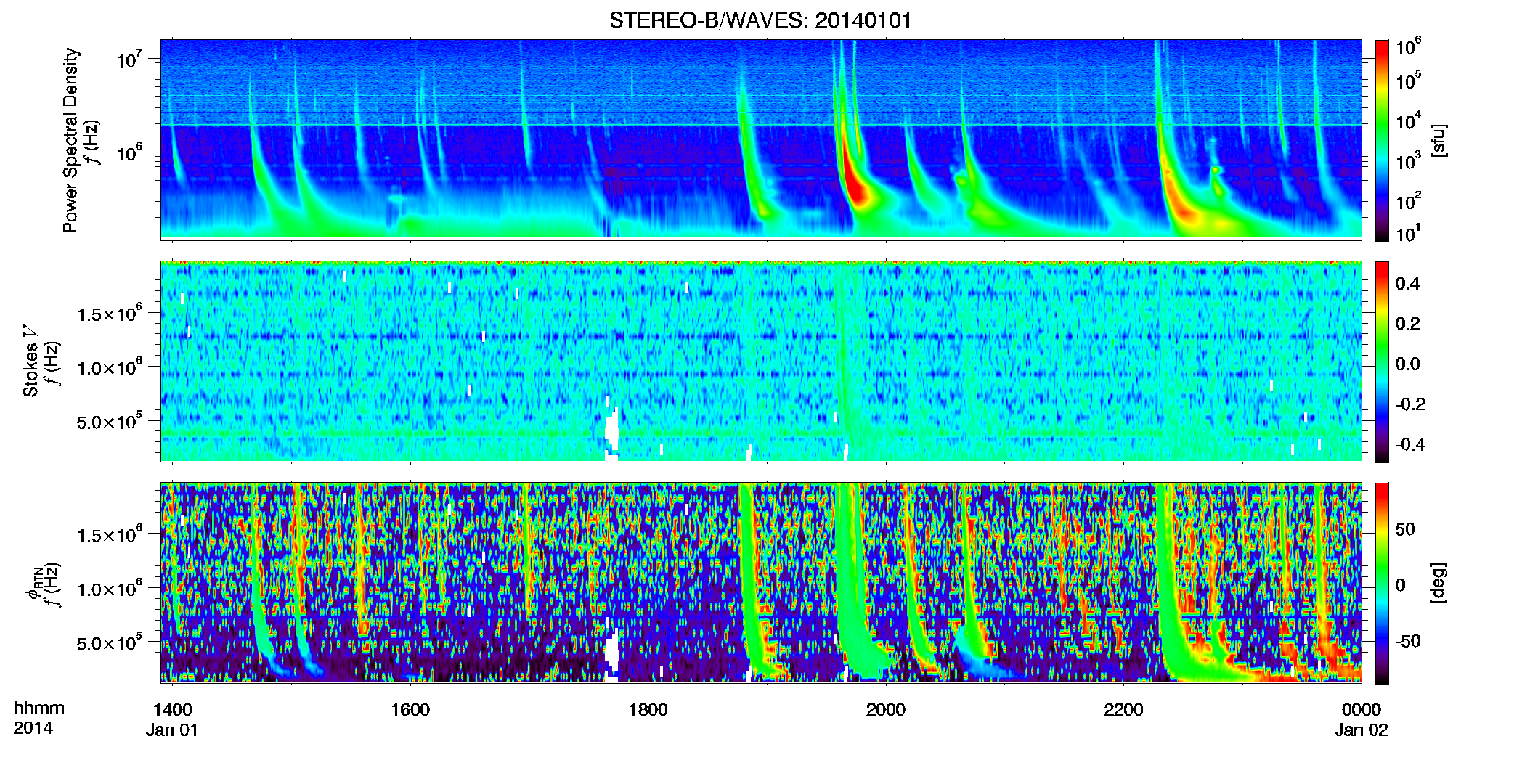Click the plot title STEREO-B/WAVES: 20140101

point(760,20)
